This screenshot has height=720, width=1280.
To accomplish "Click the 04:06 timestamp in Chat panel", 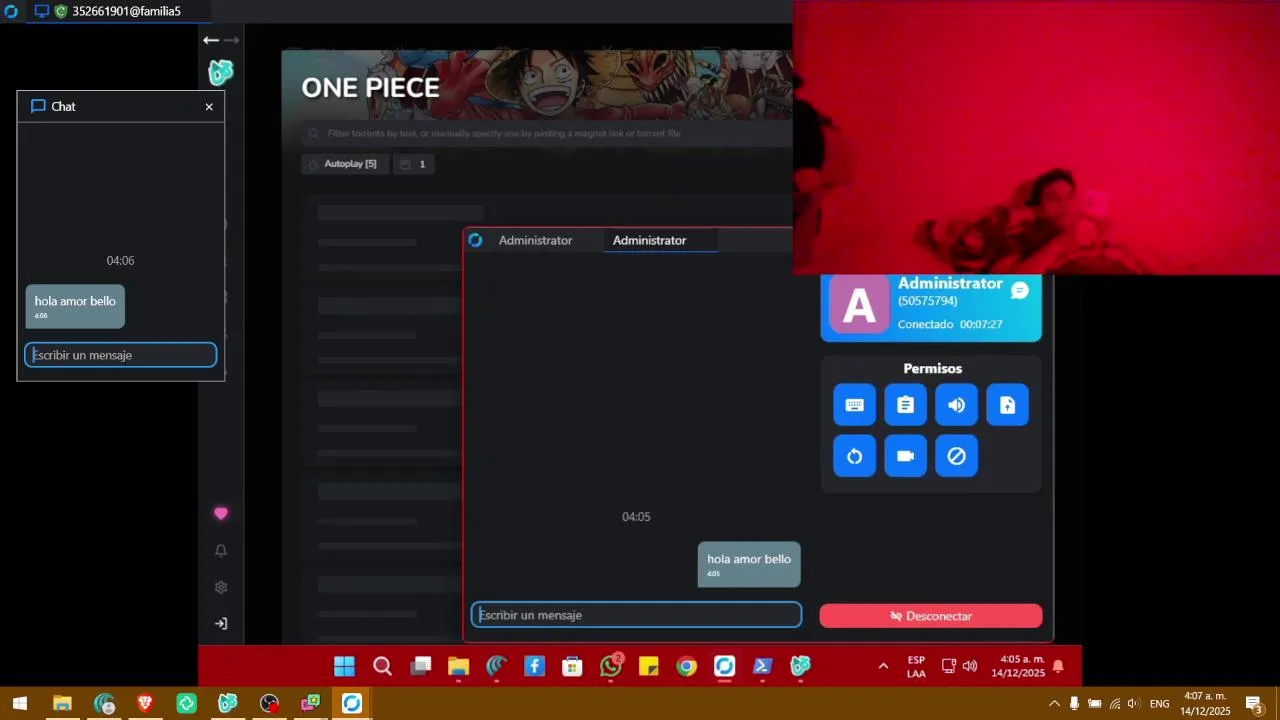I will 120,260.
